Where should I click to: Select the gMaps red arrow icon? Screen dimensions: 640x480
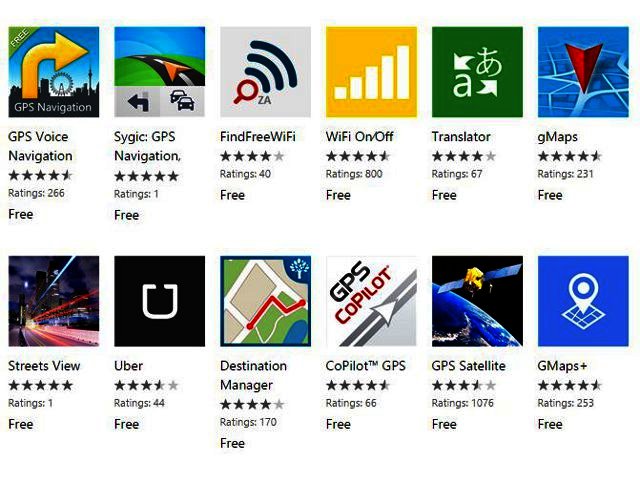(x=583, y=72)
